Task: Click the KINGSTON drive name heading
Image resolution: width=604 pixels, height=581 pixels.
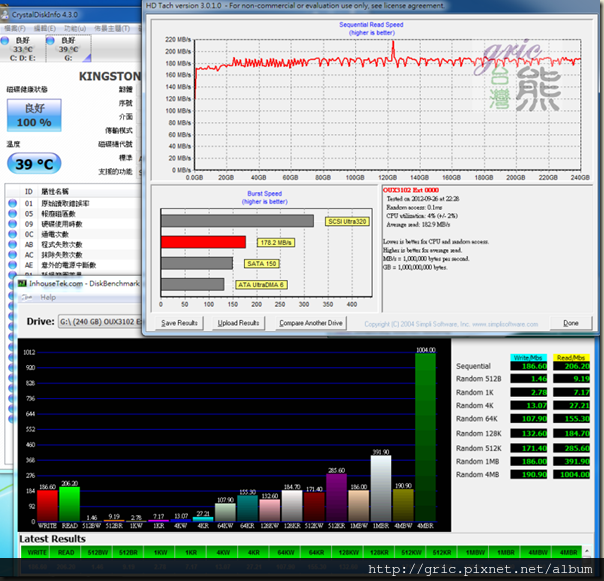Action: (x=110, y=76)
